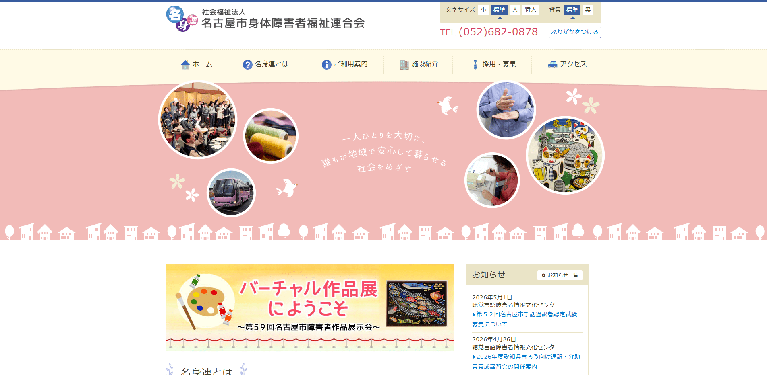Set font size to 小
767x375 pixels.
tap(483, 10)
